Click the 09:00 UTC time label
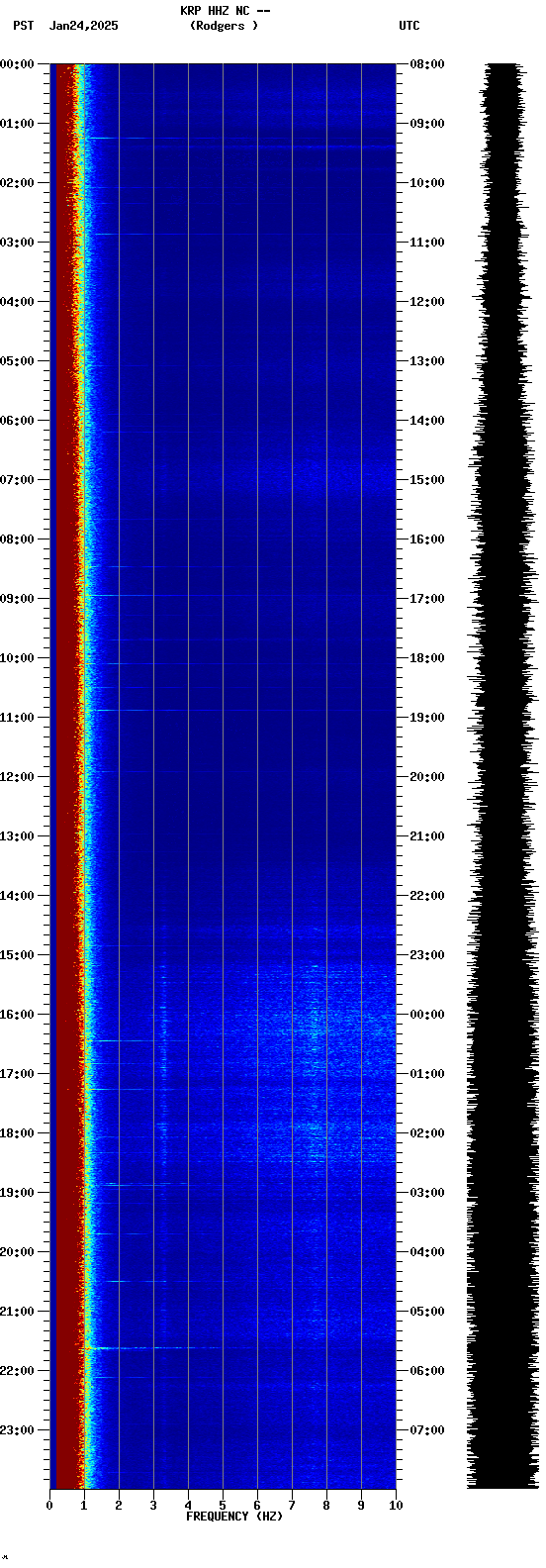546x1568 pixels. click(x=427, y=124)
